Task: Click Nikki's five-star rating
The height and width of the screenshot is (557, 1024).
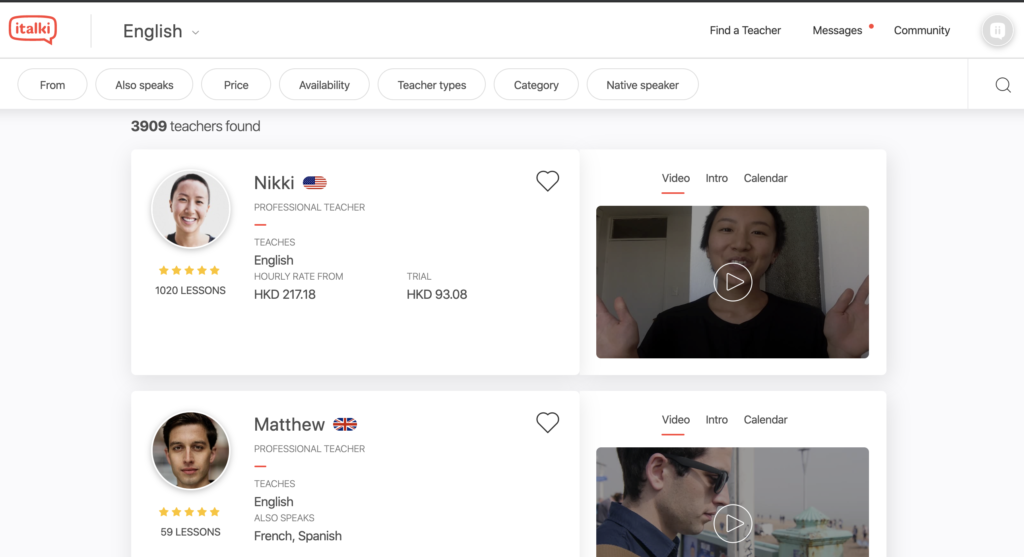Action: tap(189, 270)
